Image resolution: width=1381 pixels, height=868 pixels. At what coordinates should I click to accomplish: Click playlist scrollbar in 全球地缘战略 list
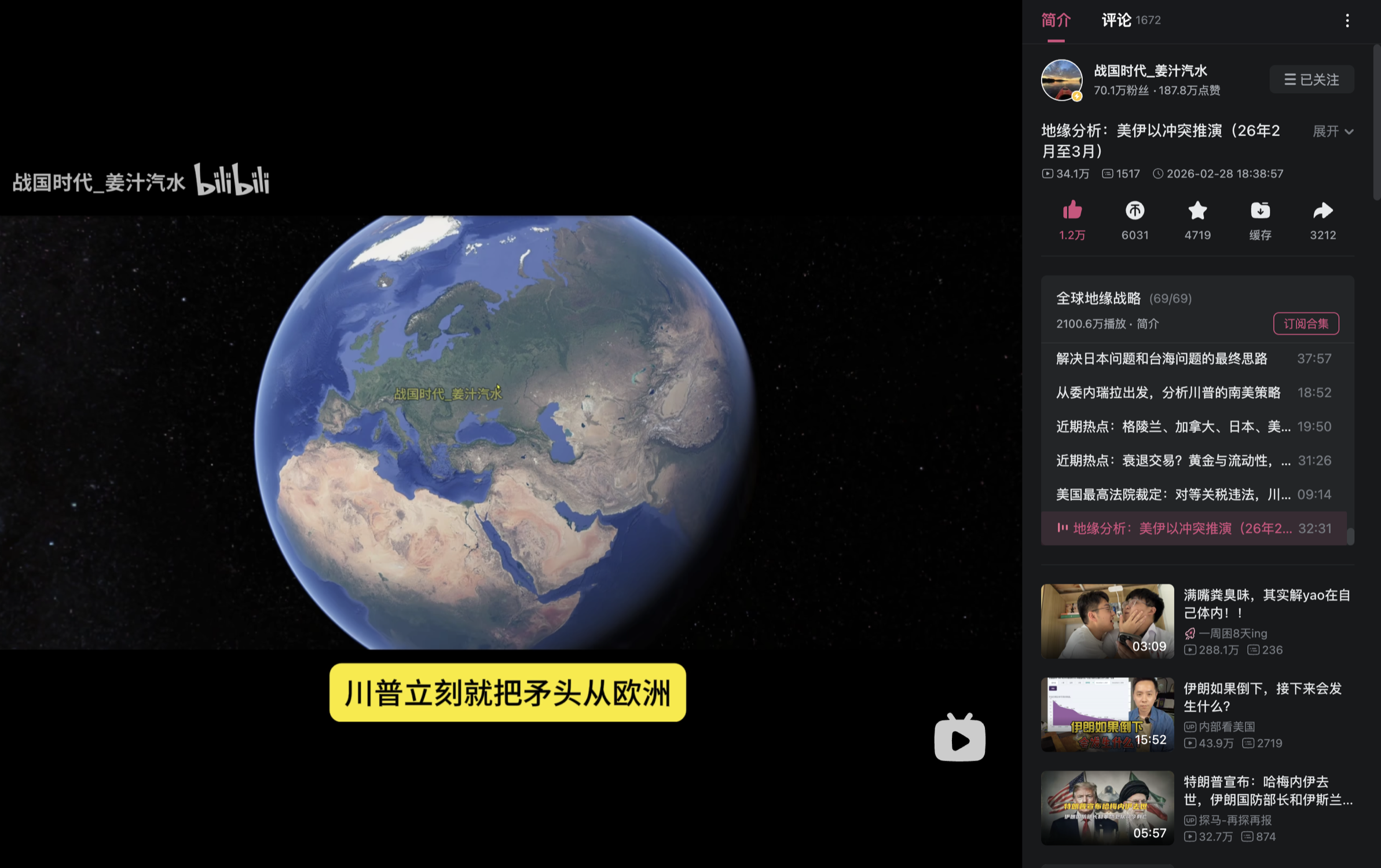(1350, 536)
